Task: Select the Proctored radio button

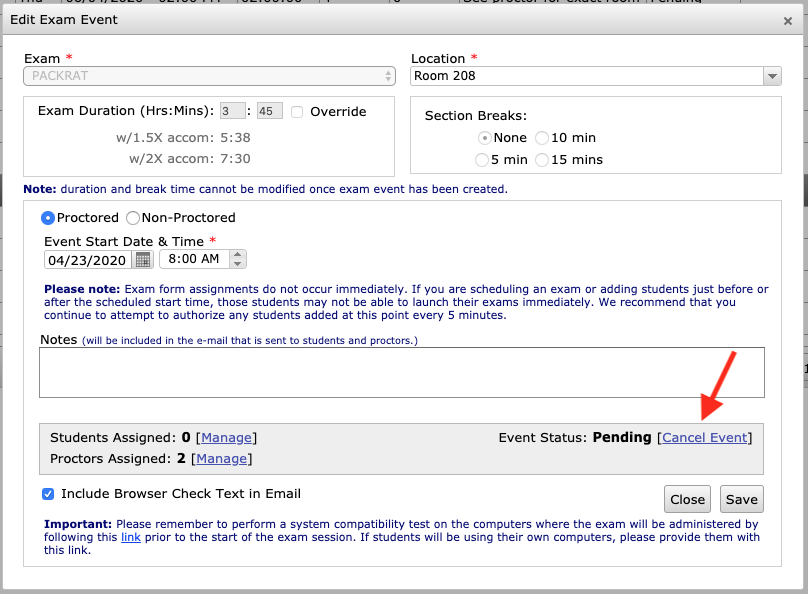Action: (x=48, y=218)
